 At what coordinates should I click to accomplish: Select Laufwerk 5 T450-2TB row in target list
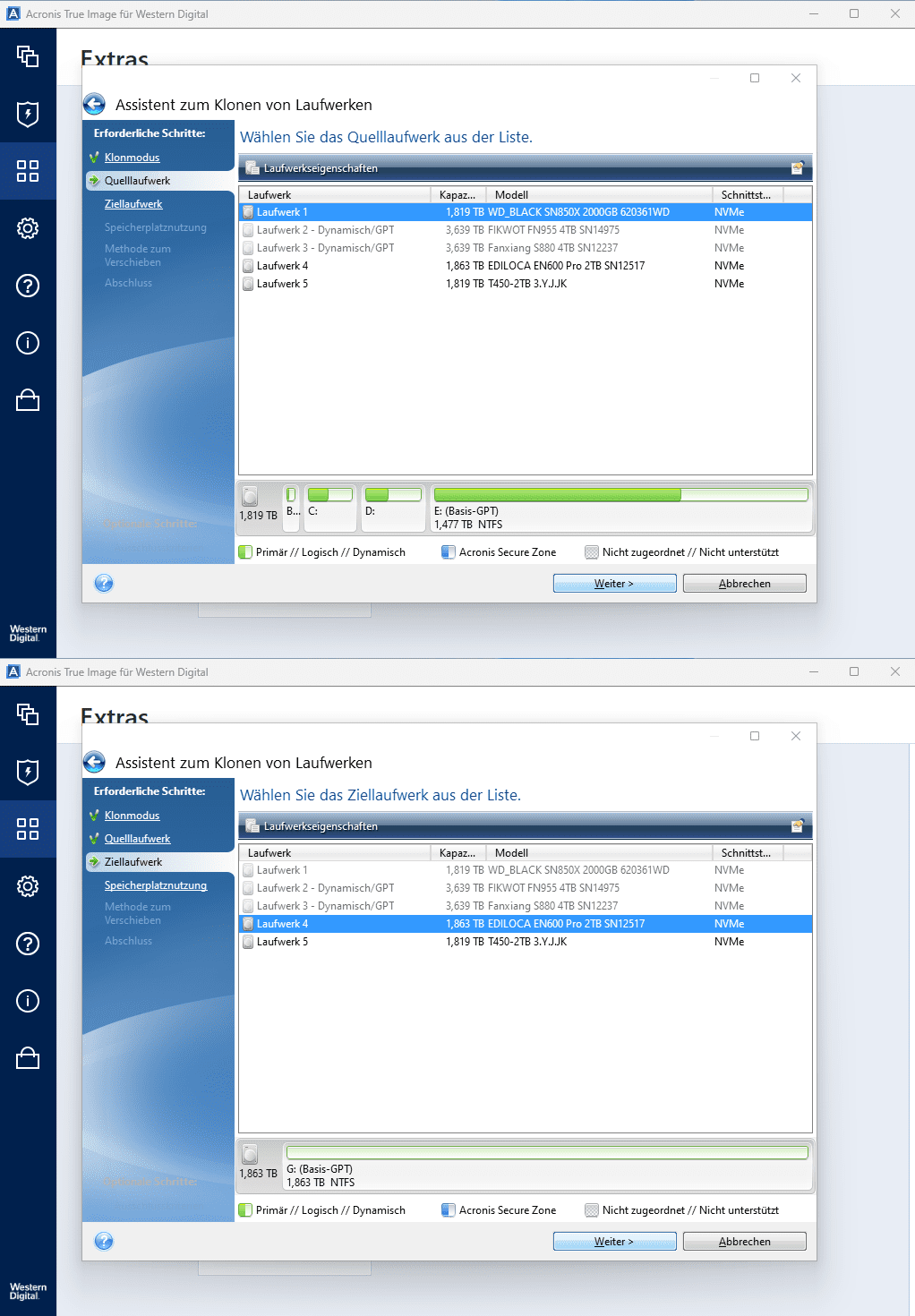point(526,942)
